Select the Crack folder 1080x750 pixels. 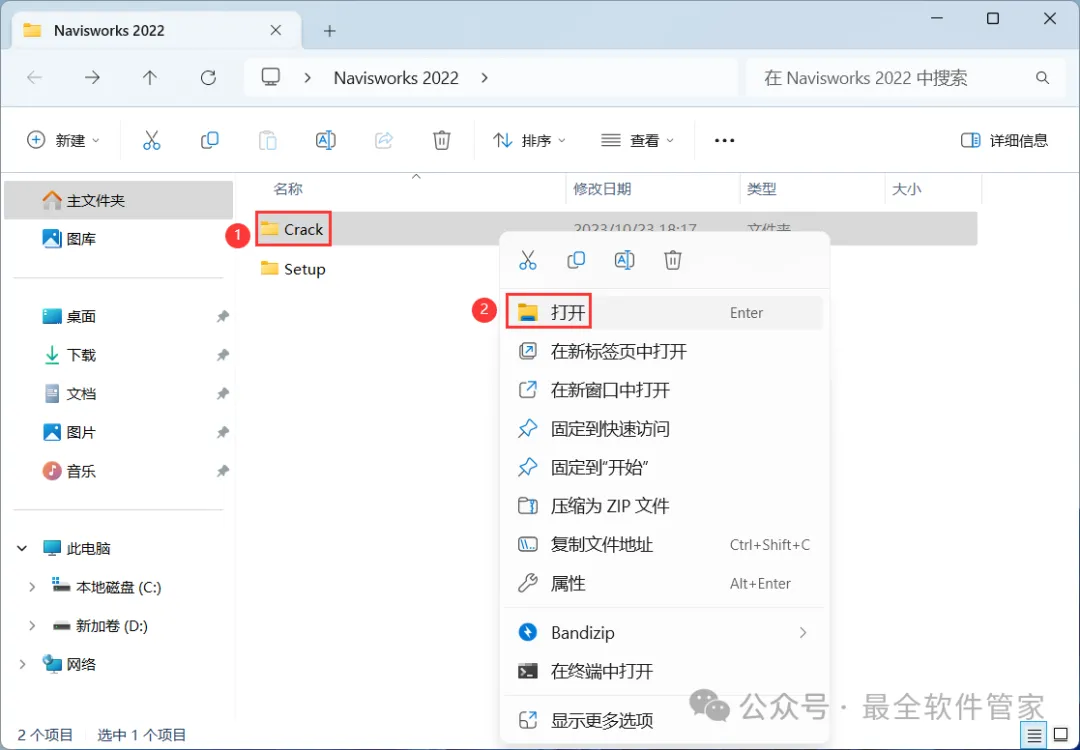293,229
